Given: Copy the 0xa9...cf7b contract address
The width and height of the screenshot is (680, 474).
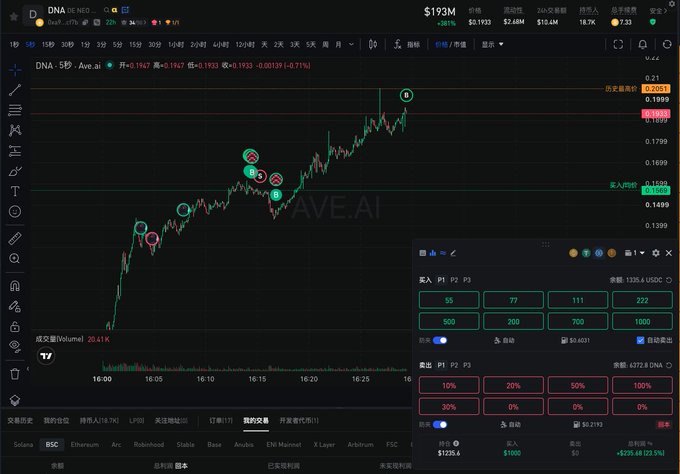Looking at the screenshot, I should [85, 22].
